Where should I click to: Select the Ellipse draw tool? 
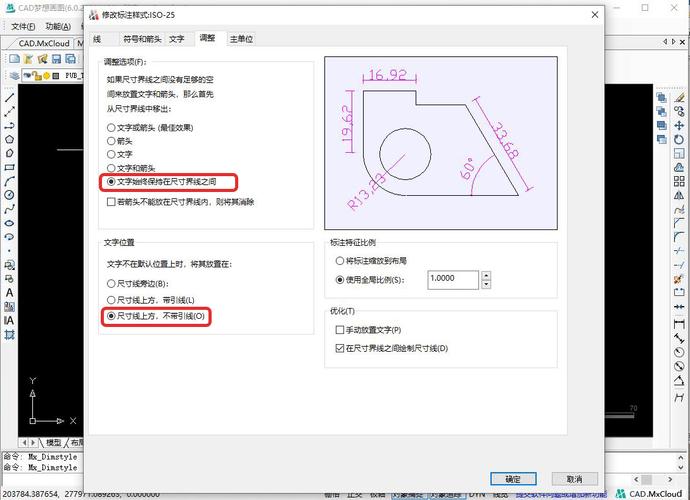[9, 223]
